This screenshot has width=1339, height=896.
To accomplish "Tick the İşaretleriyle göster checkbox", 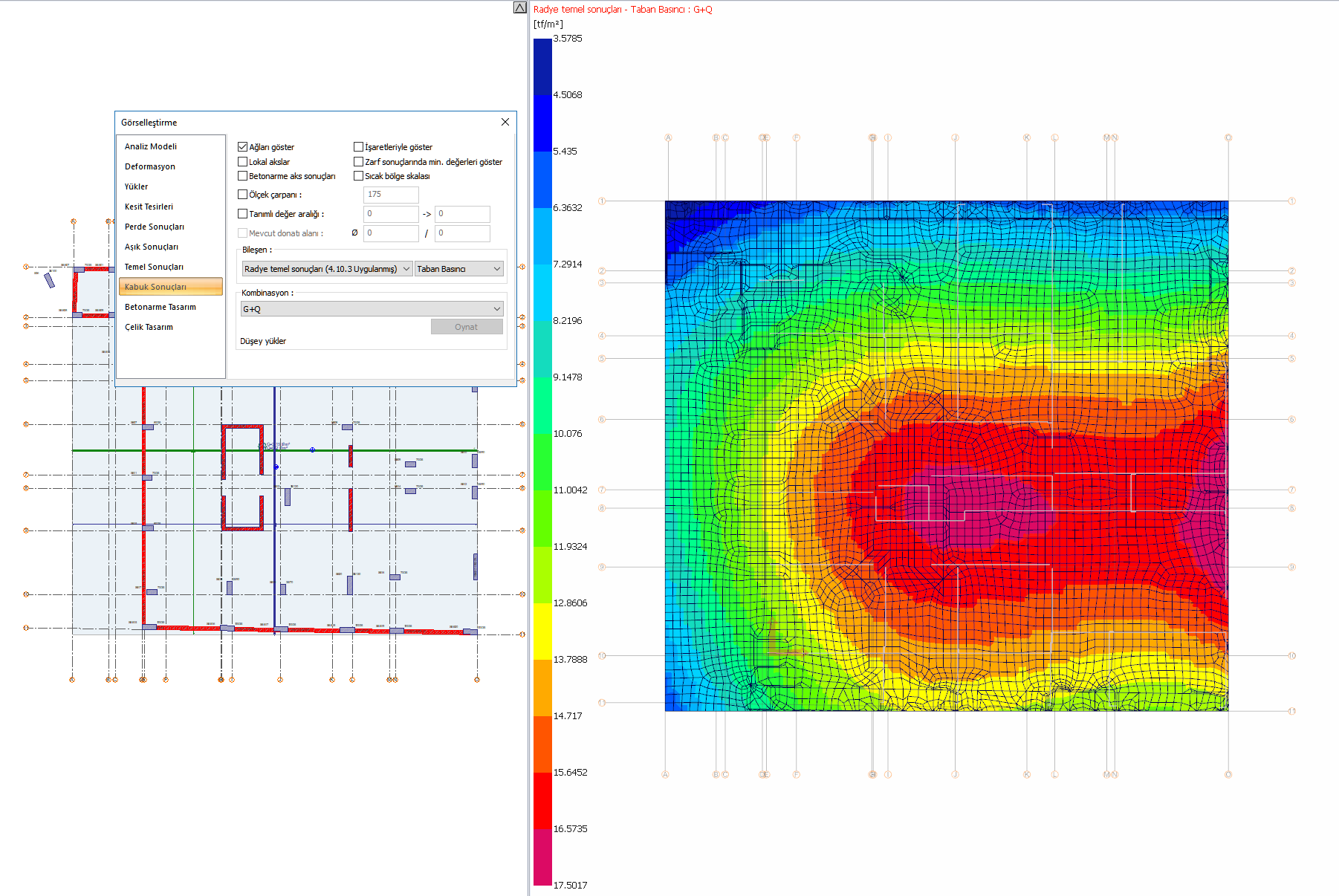I will tap(359, 147).
